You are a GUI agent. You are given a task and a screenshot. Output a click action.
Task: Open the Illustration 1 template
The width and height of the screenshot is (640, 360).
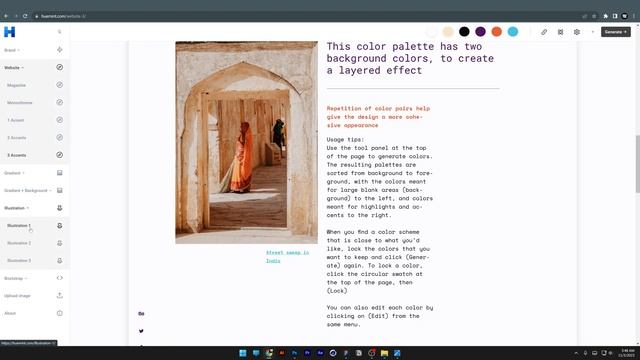click(x=19, y=226)
